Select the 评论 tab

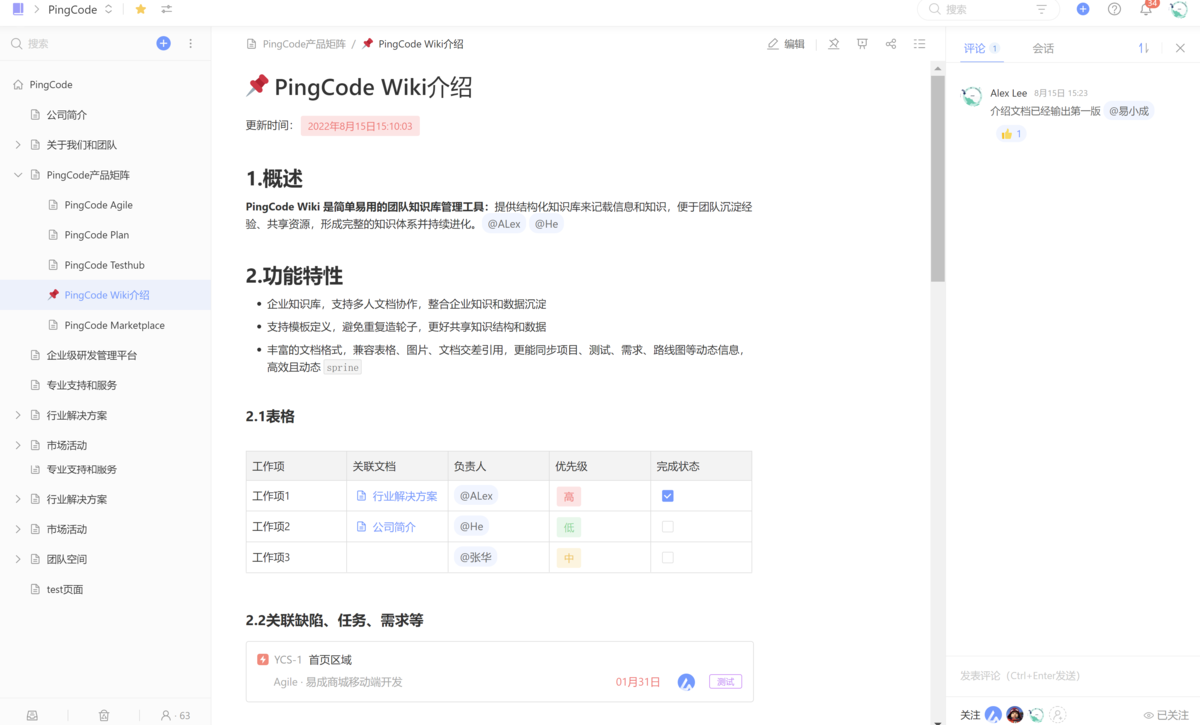[x=975, y=47]
